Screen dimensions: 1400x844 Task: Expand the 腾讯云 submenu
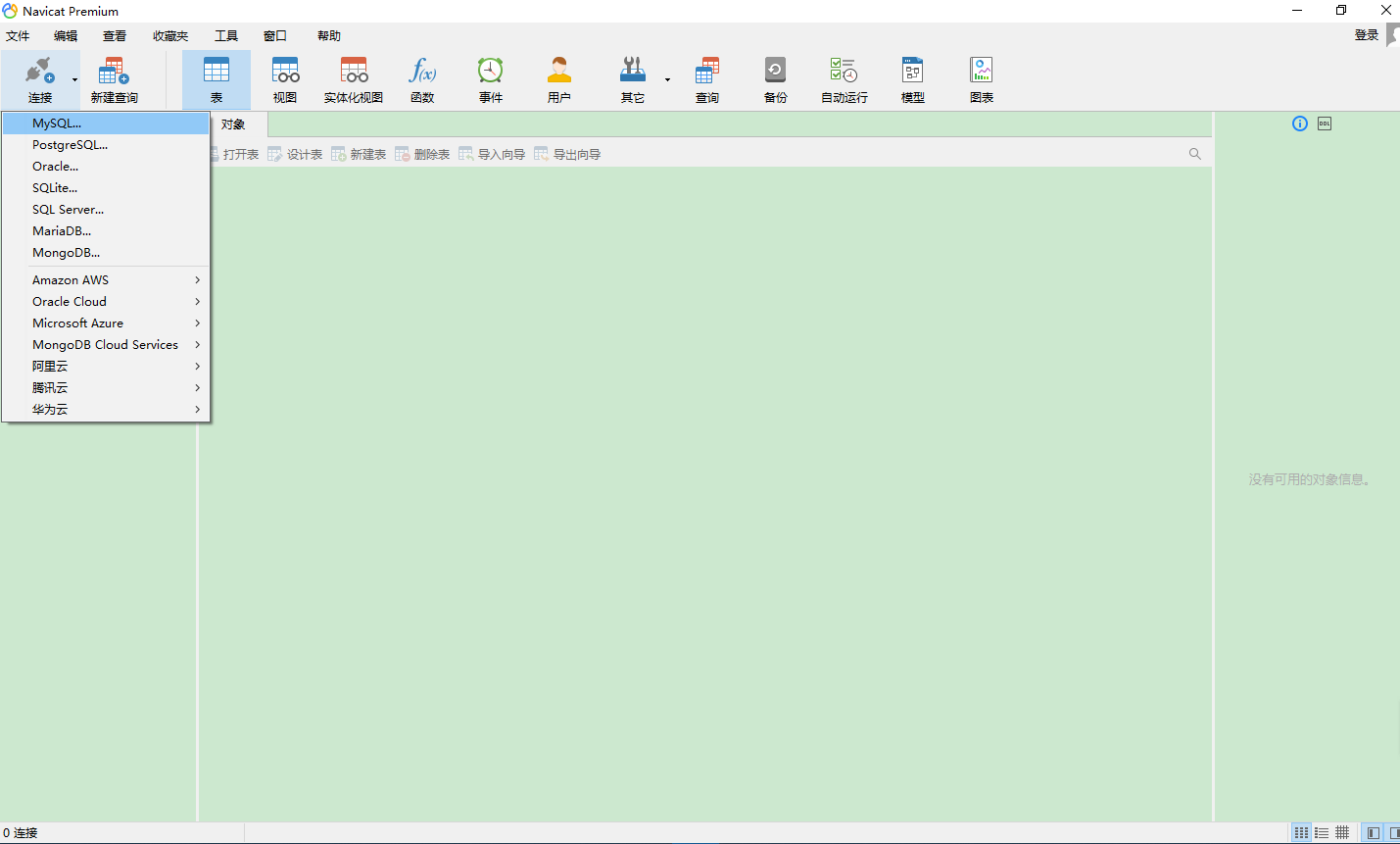point(106,388)
